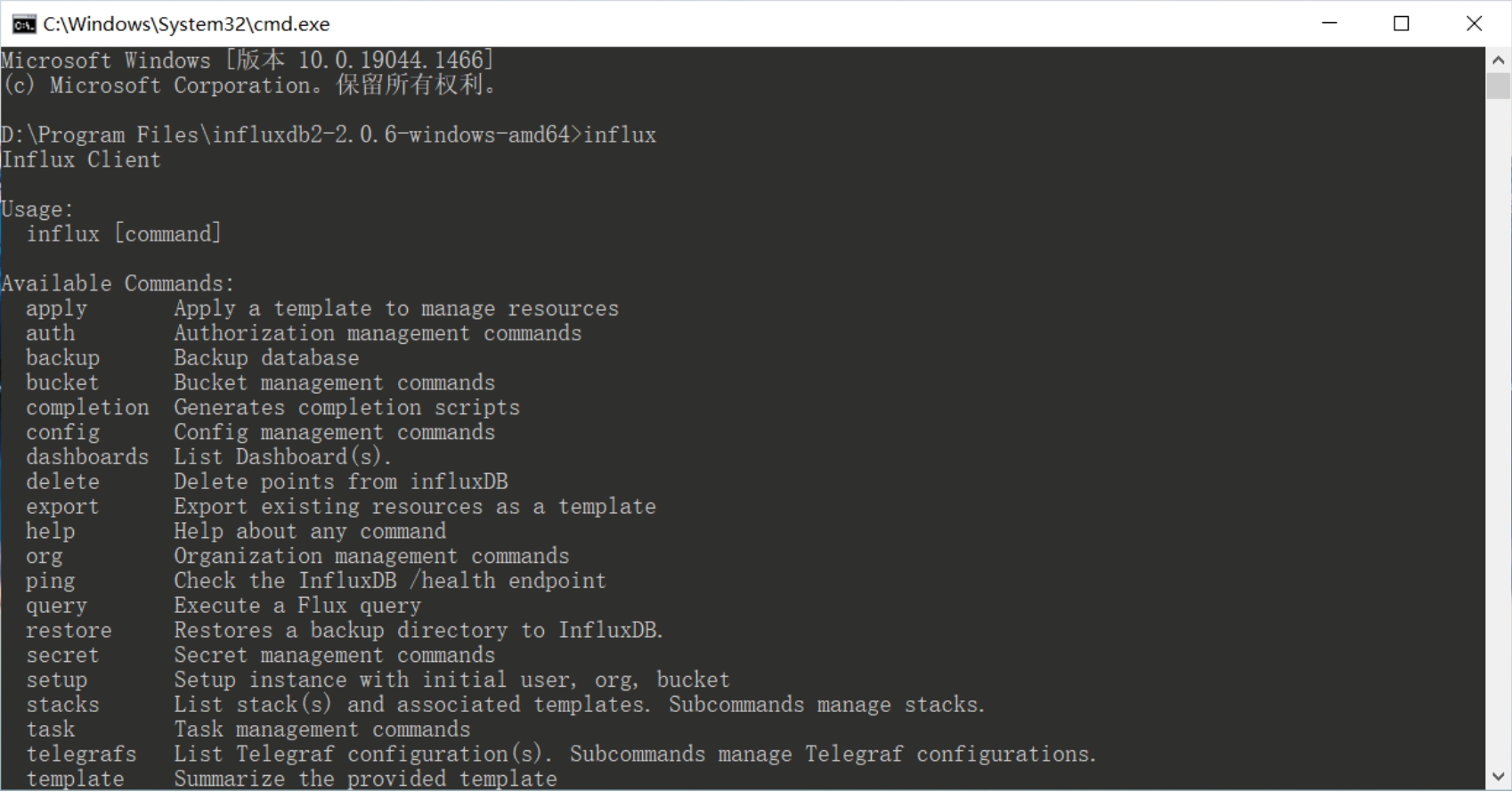Click the Available Commands: heading
The height and width of the screenshot is (792, 1512).
[118, 284]
